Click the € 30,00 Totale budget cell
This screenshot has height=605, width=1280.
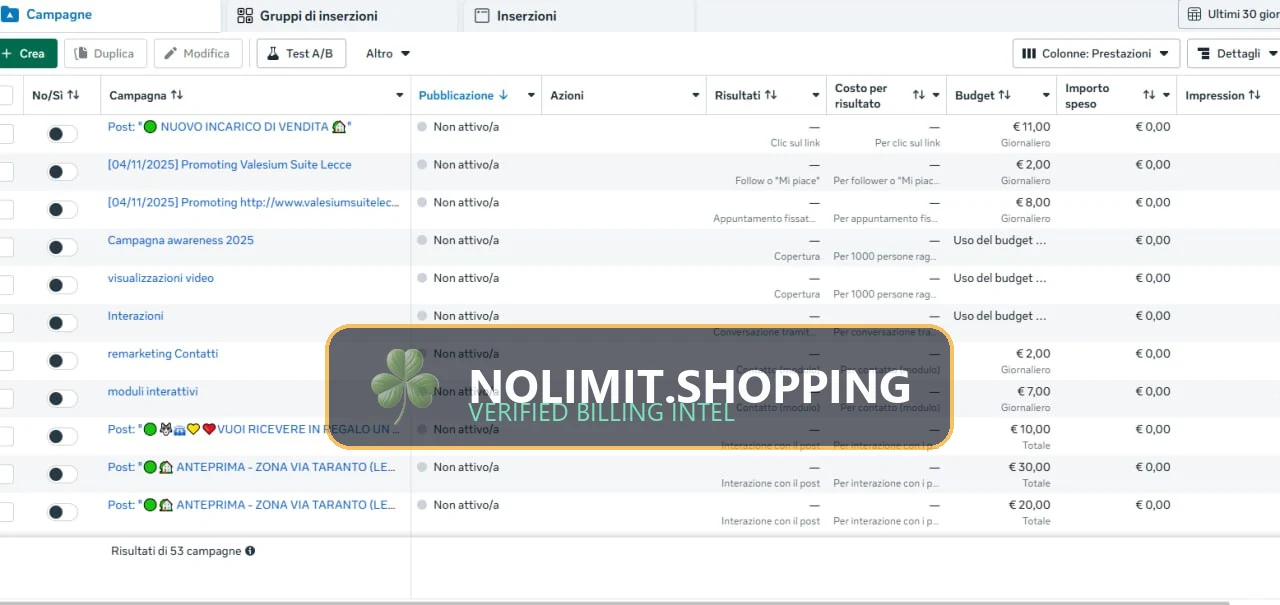tap(1001, 474)
